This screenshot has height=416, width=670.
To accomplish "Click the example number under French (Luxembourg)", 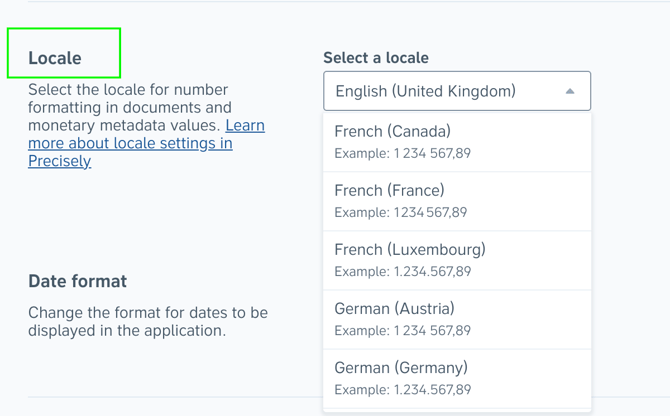I will tap(432, 271).
